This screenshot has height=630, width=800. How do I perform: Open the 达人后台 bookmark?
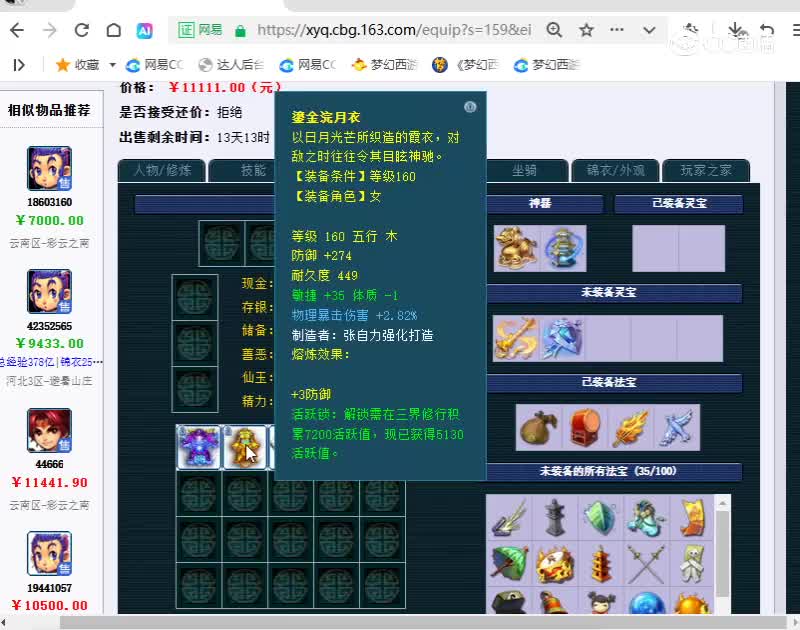(231, 65)
